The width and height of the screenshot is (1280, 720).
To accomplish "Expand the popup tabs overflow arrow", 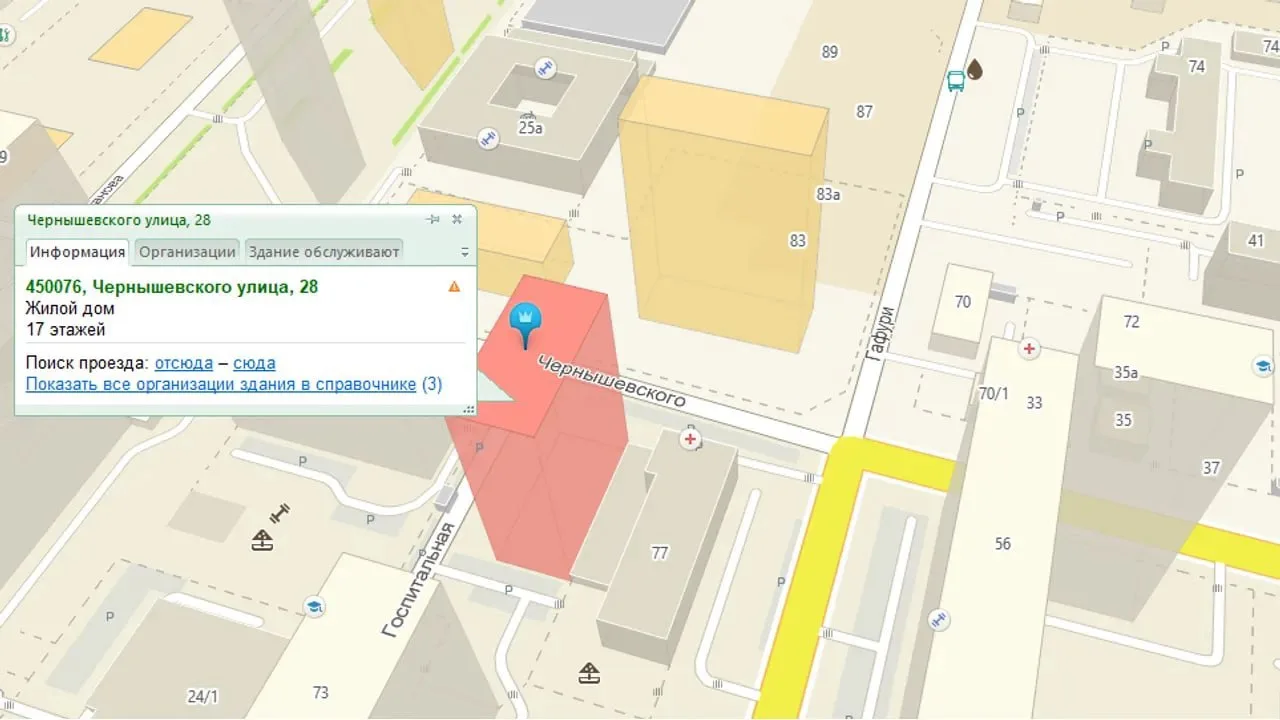I will (465, 252).
